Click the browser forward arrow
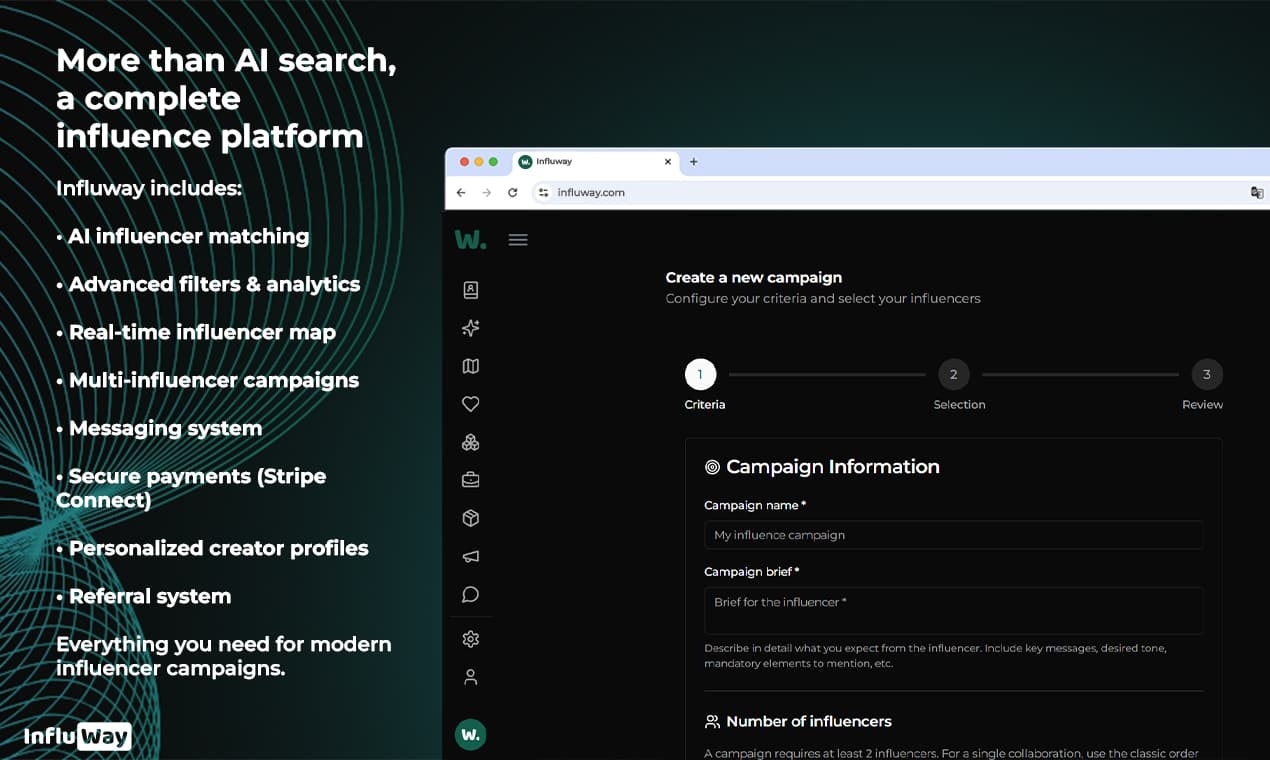 487,192
